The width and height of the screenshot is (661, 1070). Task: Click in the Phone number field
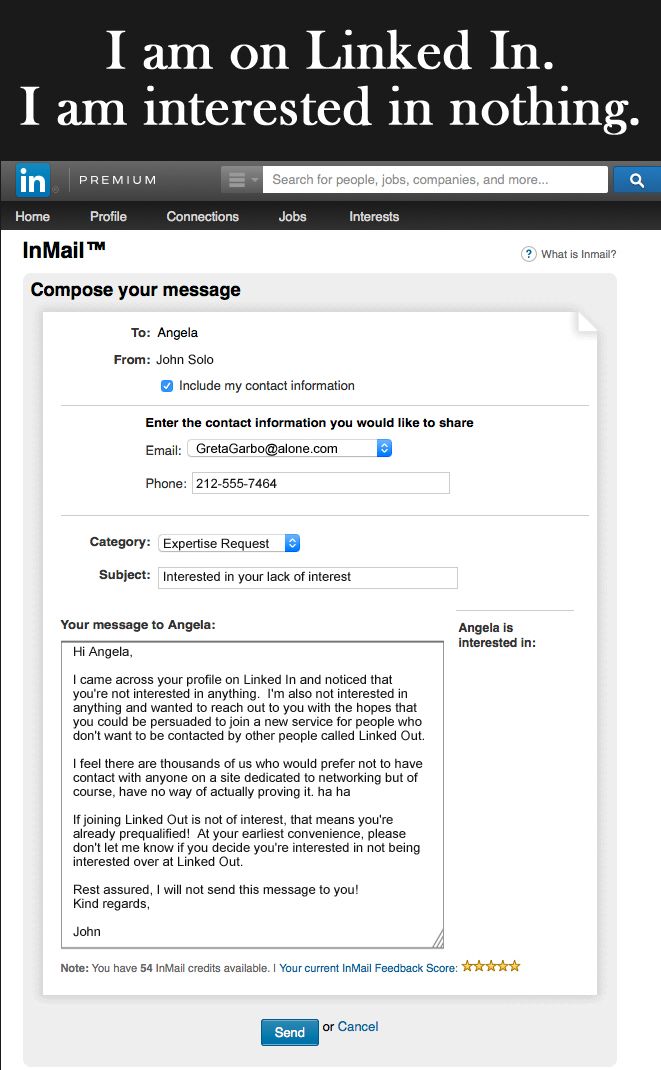tap(321, 483)
